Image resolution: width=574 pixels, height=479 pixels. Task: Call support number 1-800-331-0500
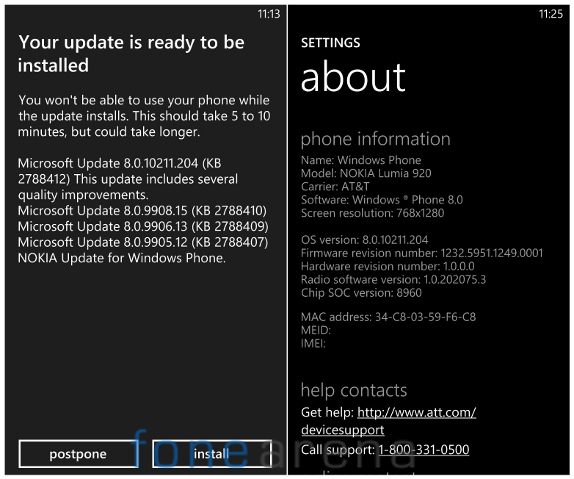pos(424,449)
